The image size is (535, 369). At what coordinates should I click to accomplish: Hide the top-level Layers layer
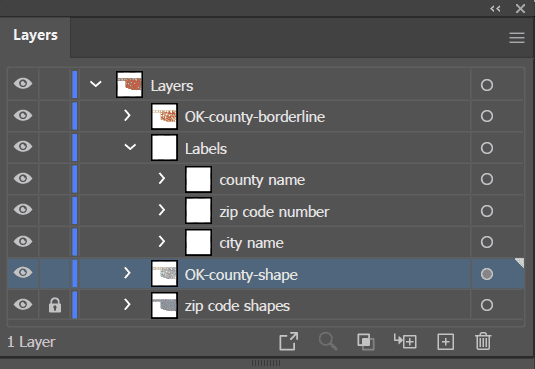(x=23, y=83)
